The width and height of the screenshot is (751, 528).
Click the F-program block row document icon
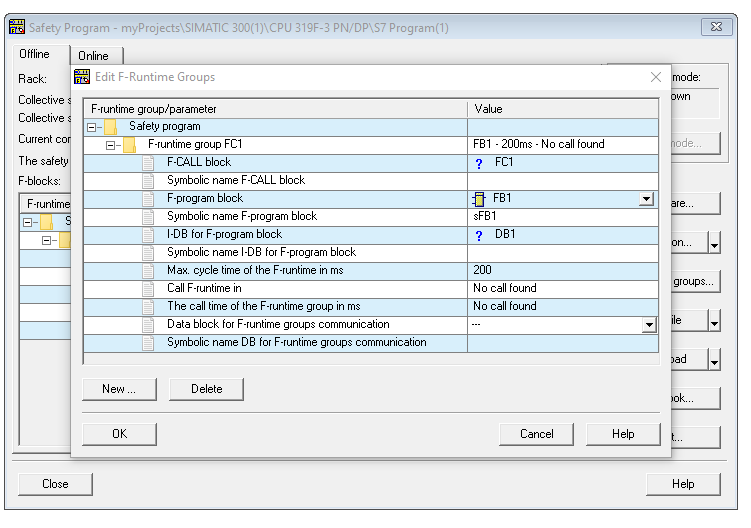[x=148, y=199]
